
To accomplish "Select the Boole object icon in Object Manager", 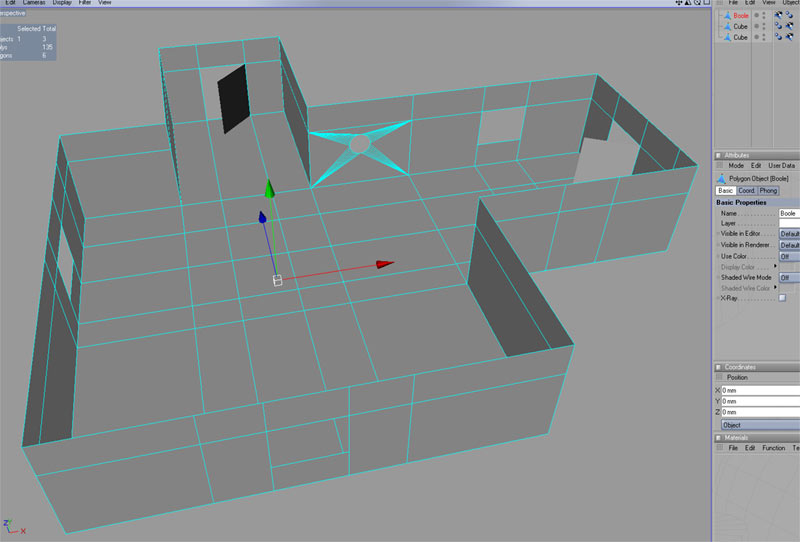I will [x=728, y=16].
